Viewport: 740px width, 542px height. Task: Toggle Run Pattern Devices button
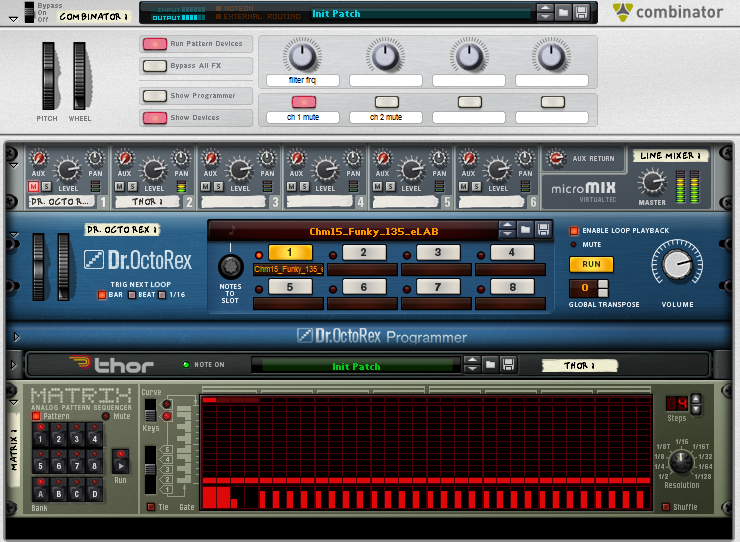[x=155, y=44]
